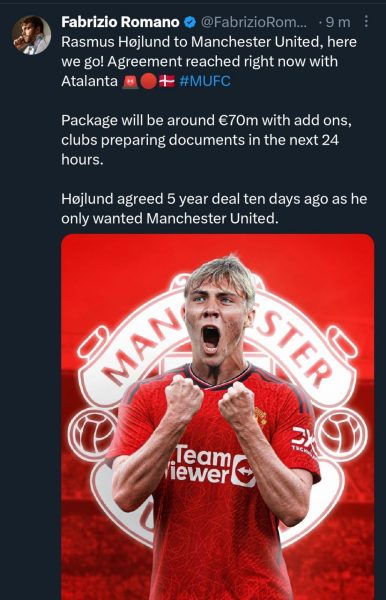The height and width of the screenshot is (600, 386).
Task: Click the '5 year deal' paragraph
Action: [214, 209]
